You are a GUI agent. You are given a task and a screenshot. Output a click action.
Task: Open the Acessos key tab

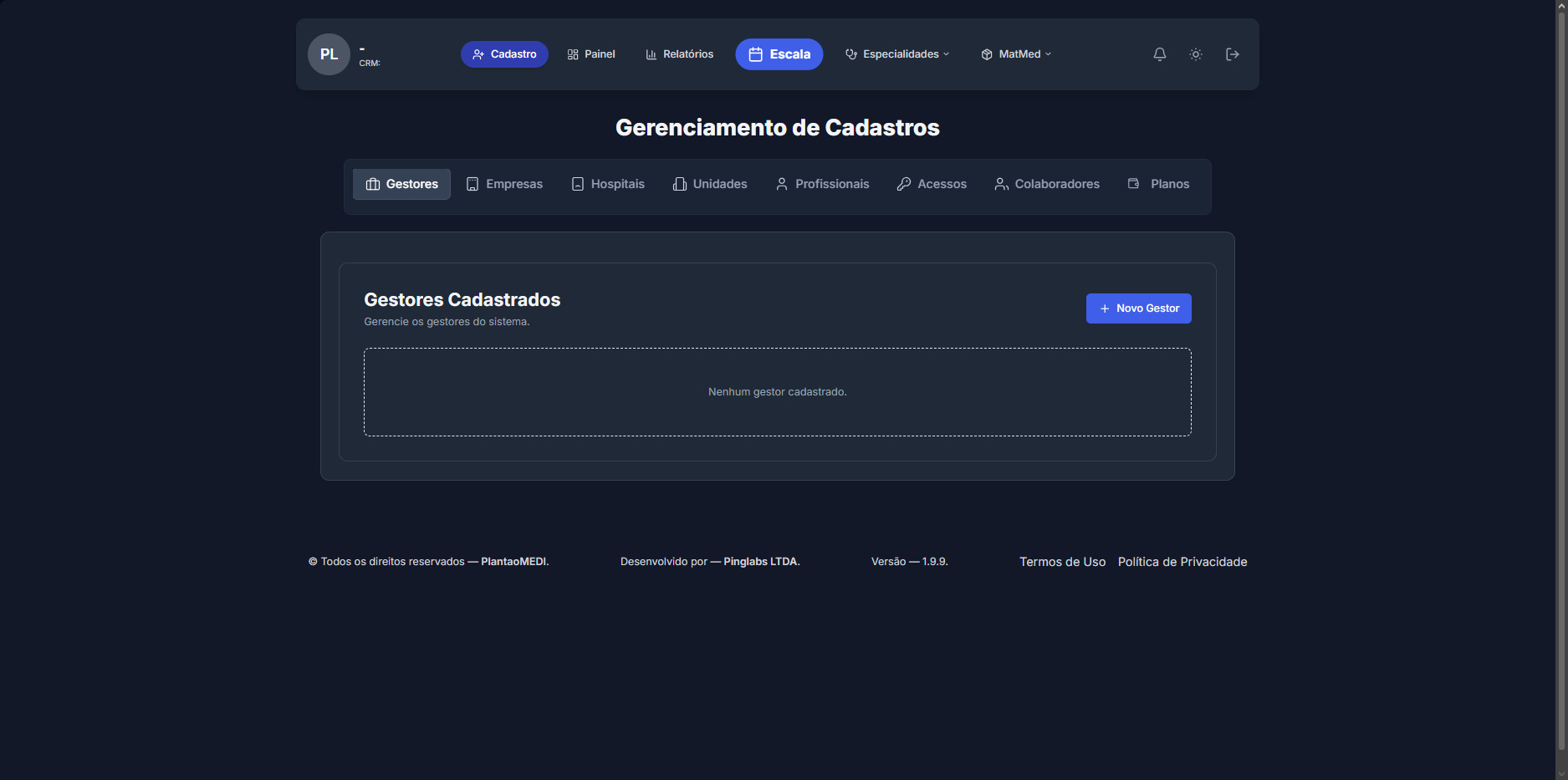[932, 184]
